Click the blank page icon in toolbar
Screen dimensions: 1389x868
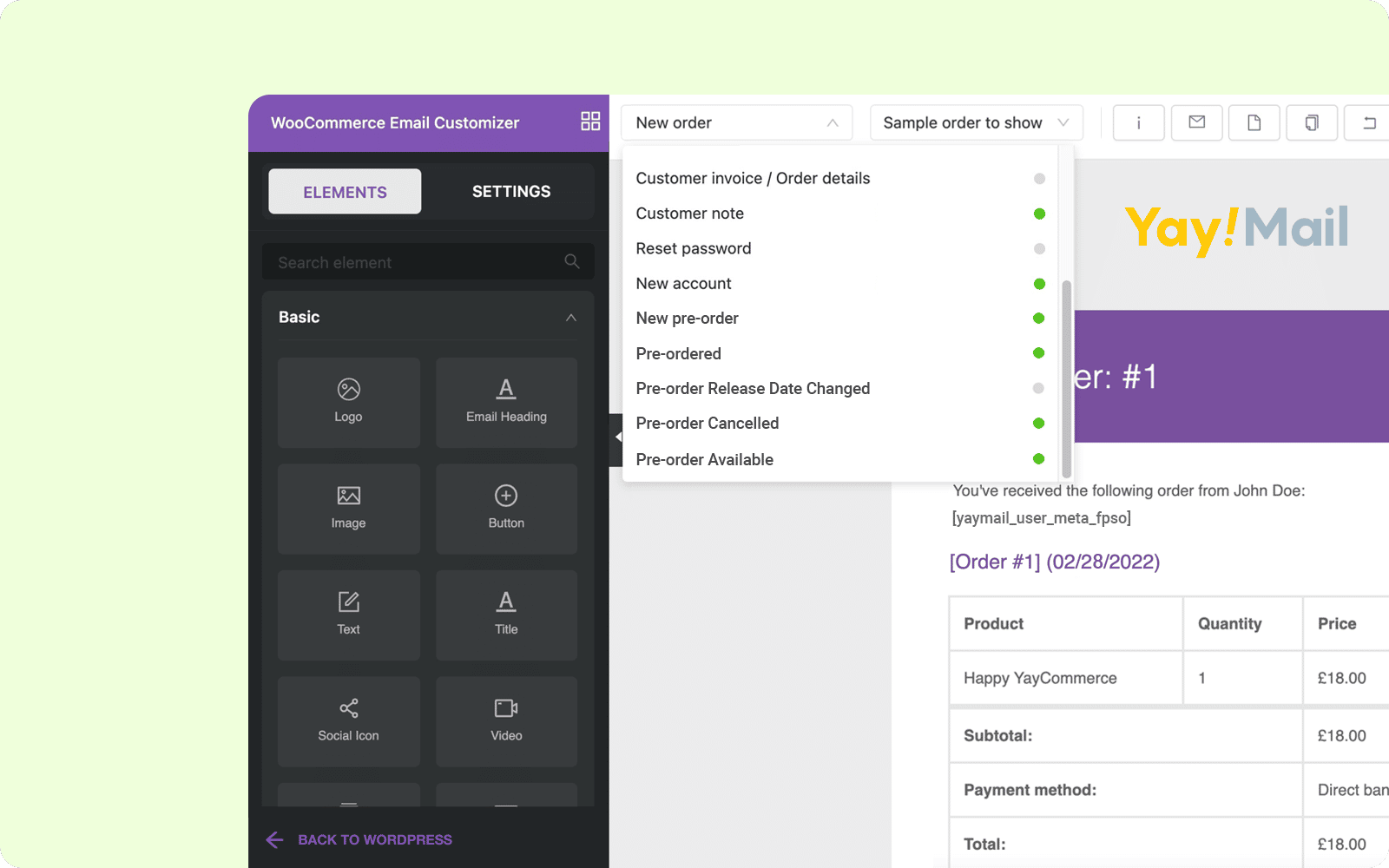tap(1254, 122)
